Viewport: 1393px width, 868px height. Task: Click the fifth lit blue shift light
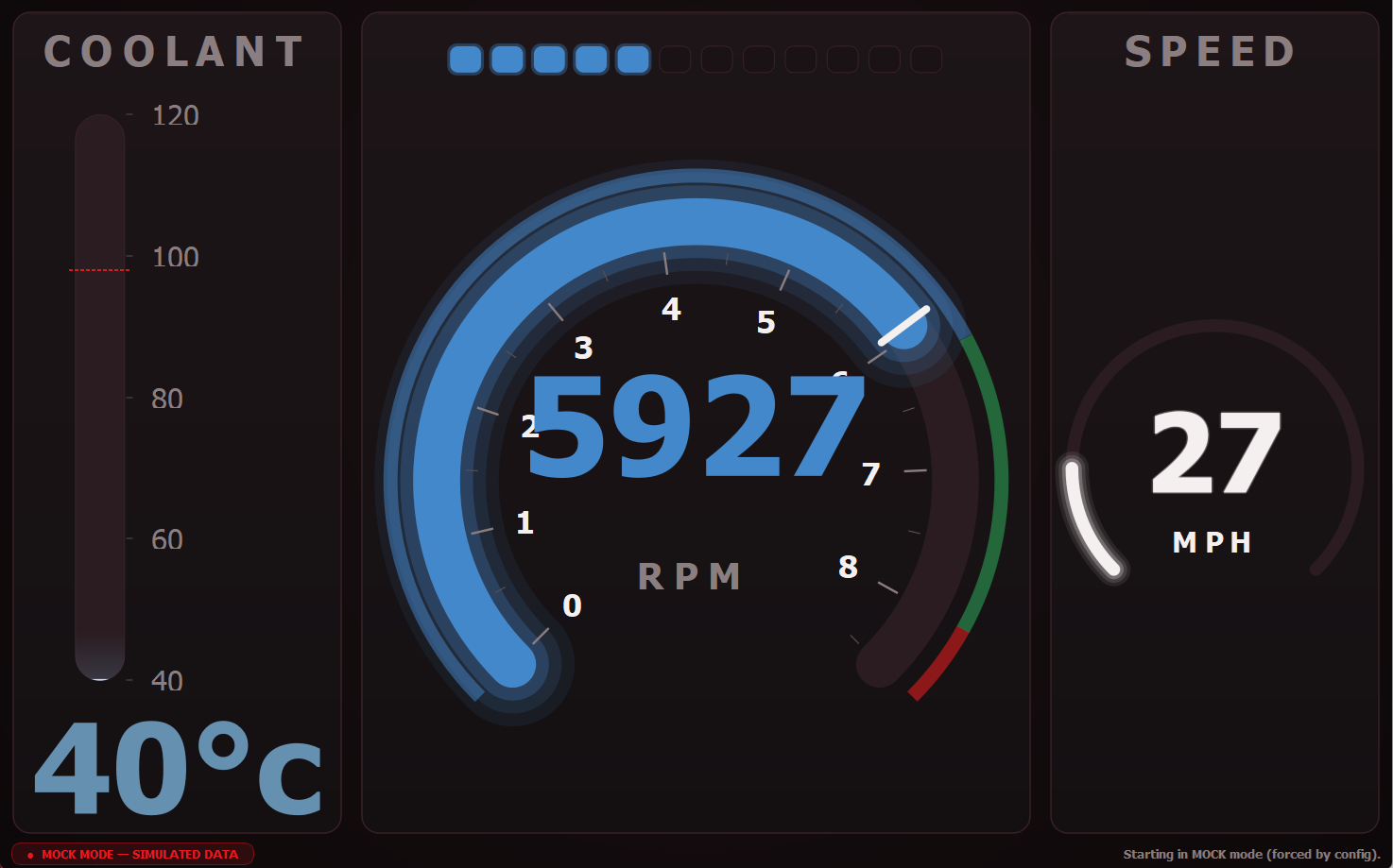click(x=633, y=60)
